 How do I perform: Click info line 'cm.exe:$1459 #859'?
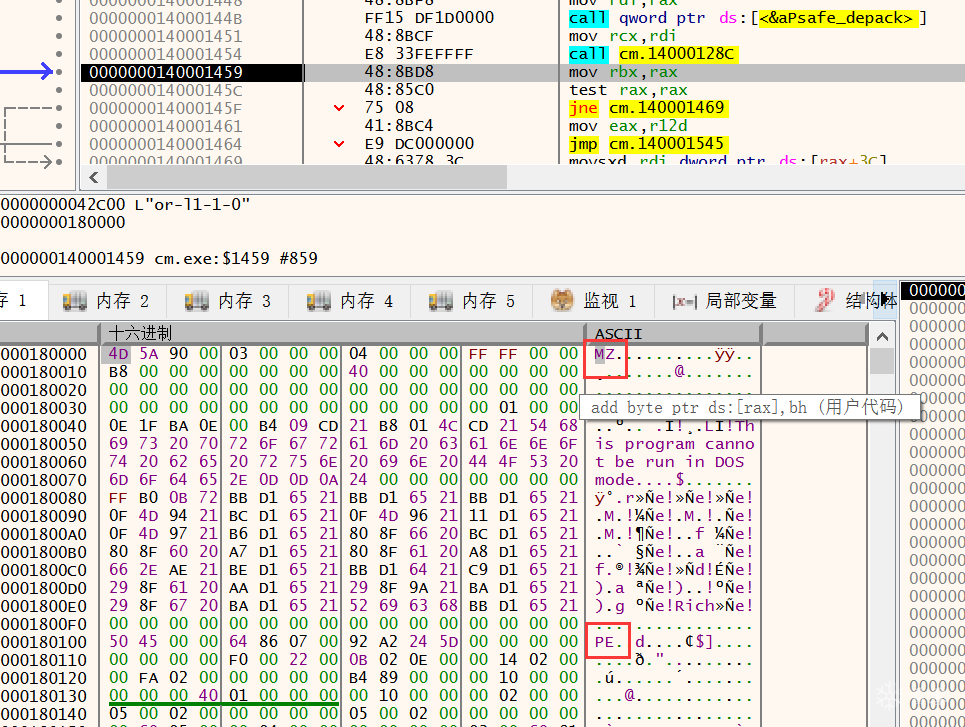(236, 258)
